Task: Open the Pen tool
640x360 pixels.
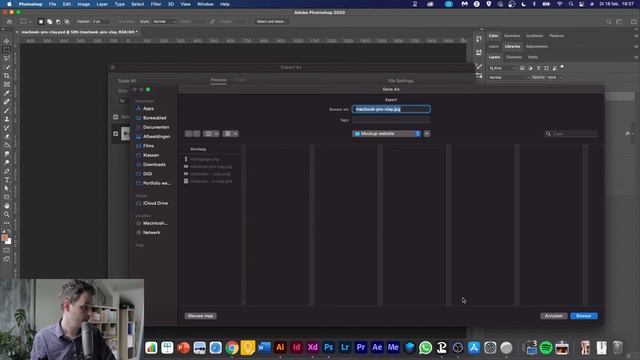Action: click(7, 171)
